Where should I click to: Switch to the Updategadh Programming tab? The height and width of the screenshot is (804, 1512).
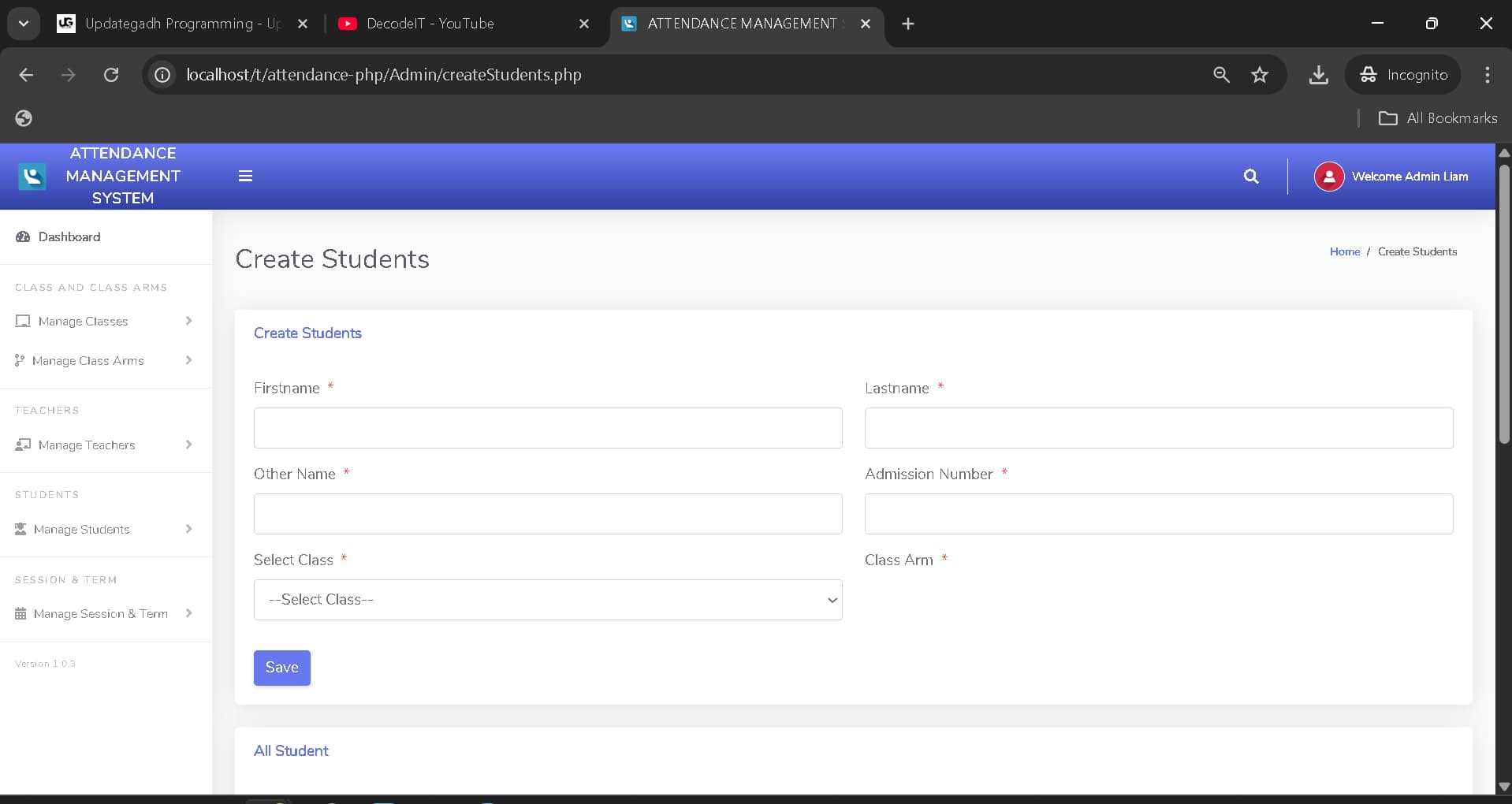click(180, 23)
